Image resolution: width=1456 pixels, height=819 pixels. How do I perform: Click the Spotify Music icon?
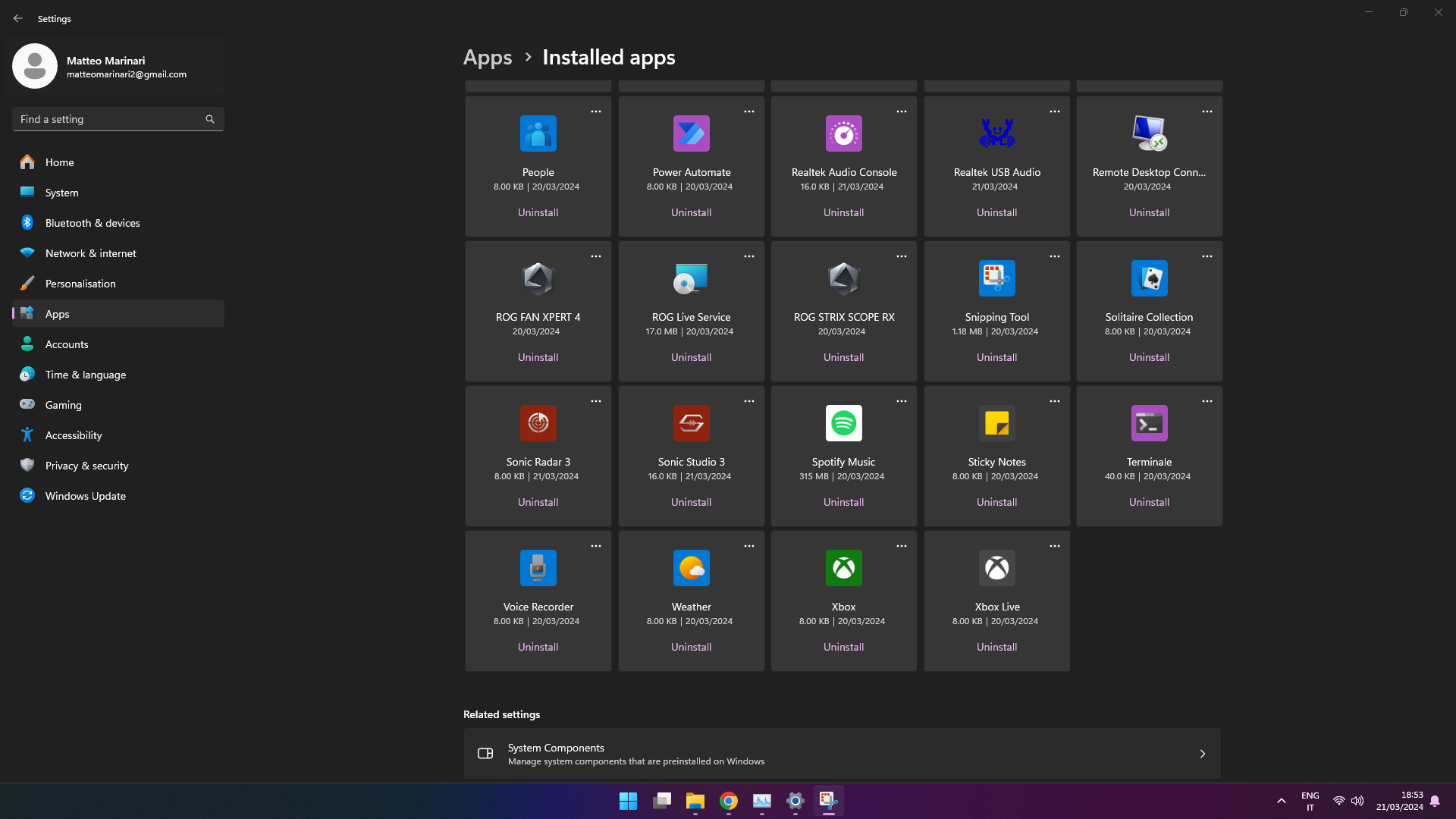pyautogui.click(x=843, y=423)
